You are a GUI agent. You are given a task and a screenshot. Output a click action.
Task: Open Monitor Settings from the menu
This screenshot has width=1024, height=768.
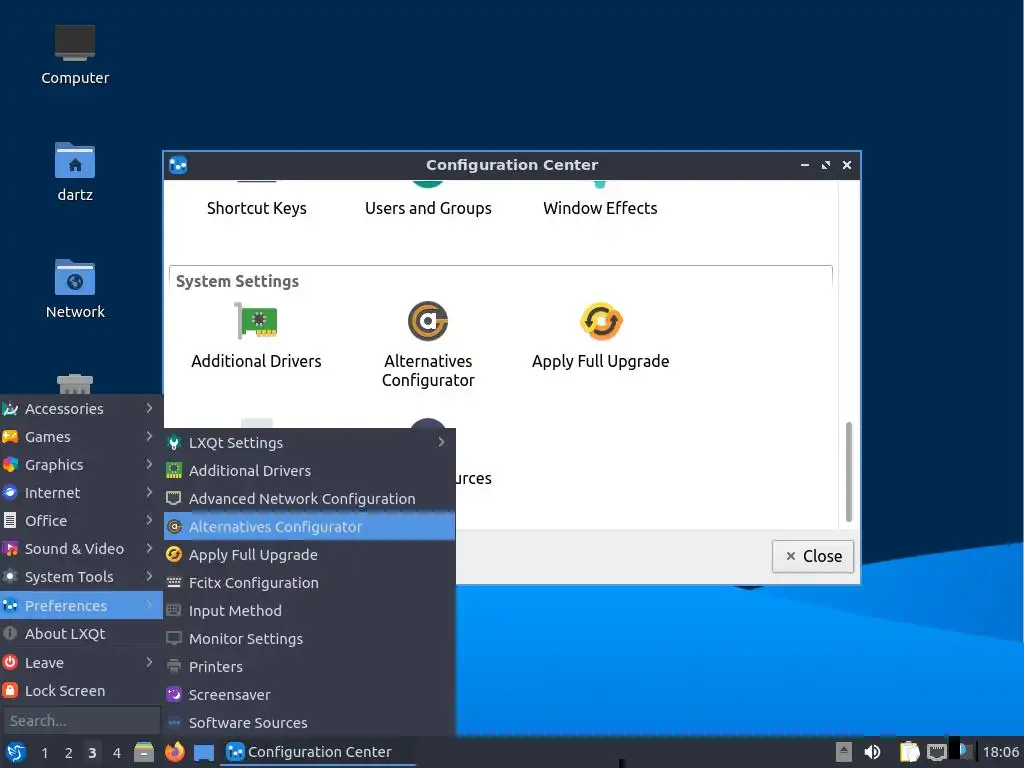310,639
